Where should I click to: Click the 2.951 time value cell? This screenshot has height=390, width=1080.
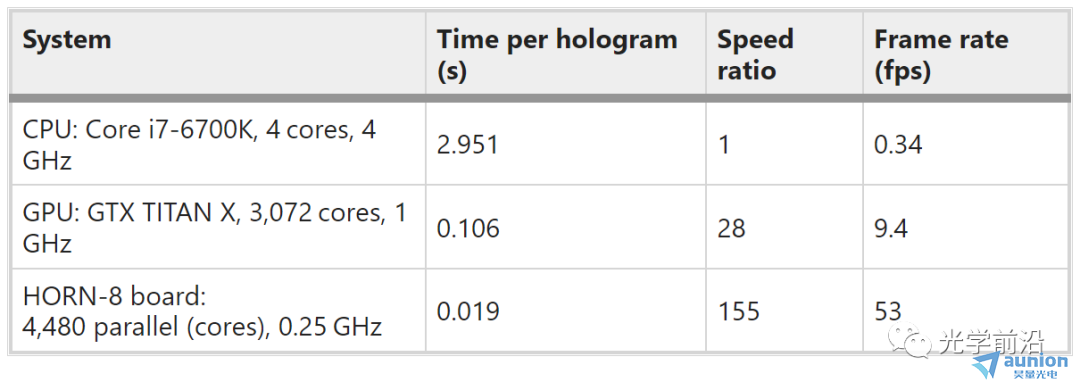pos(468,145)
